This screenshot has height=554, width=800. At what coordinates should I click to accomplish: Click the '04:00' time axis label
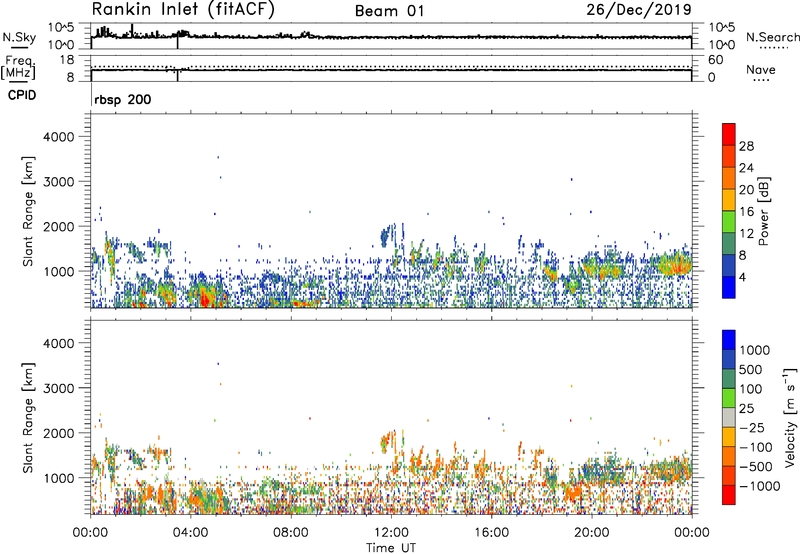click(x=191, y=533)
